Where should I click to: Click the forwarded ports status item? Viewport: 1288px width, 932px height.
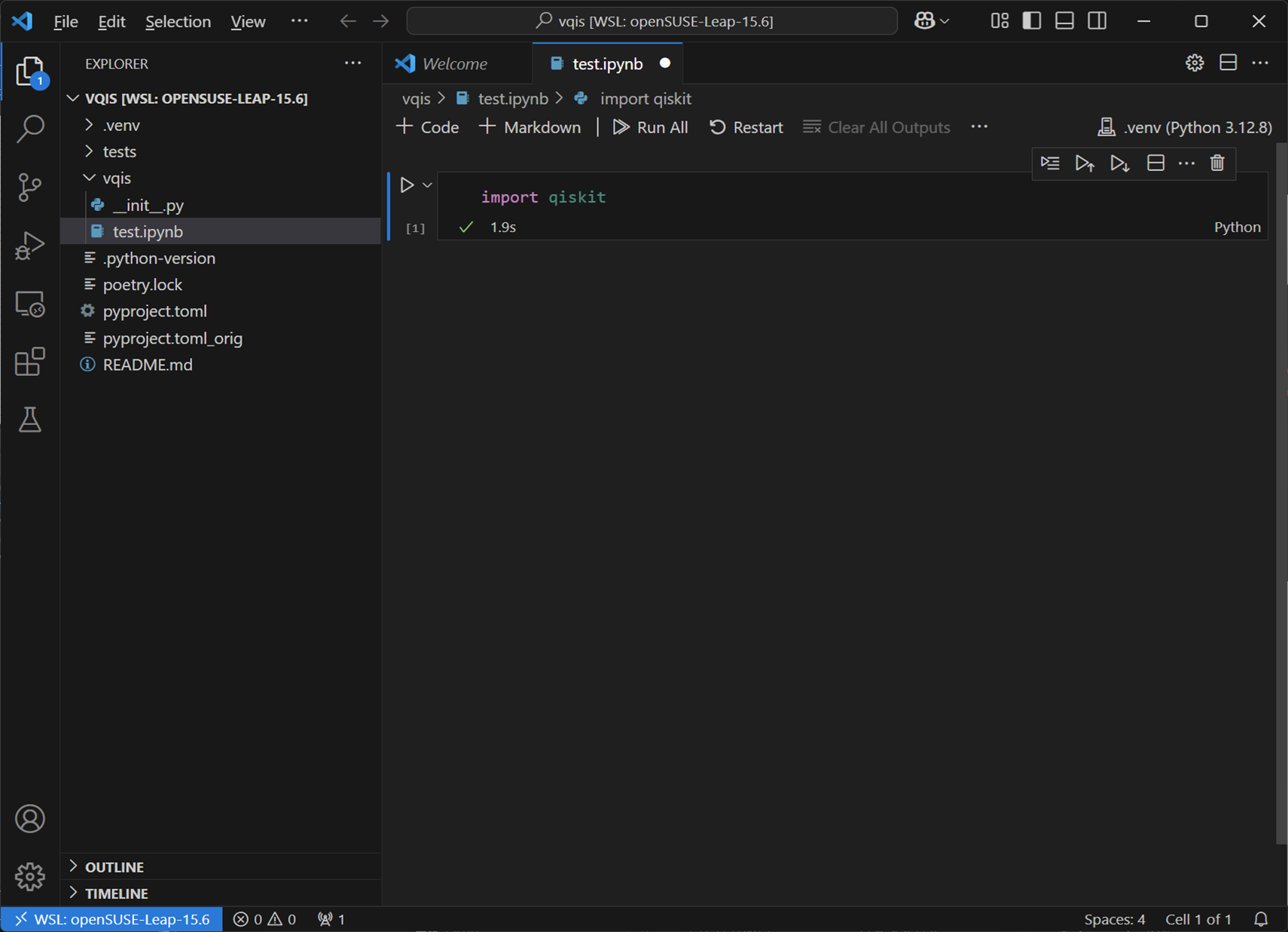coord(331,919)
